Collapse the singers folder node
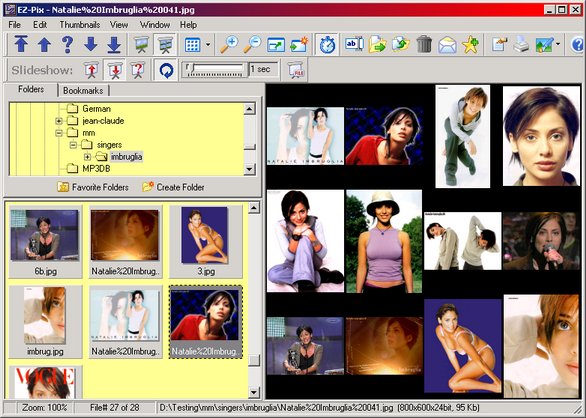Viewport: 586px width, 418px height. click(x=73, y=145)
